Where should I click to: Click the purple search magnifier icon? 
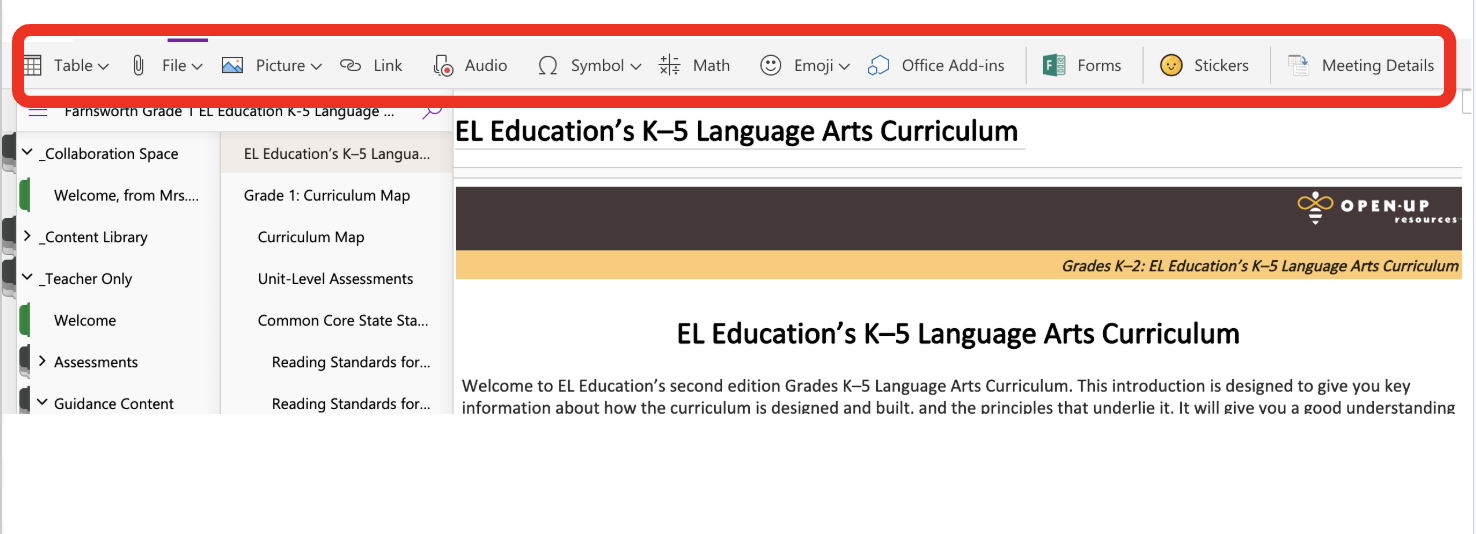click(432, 111)
